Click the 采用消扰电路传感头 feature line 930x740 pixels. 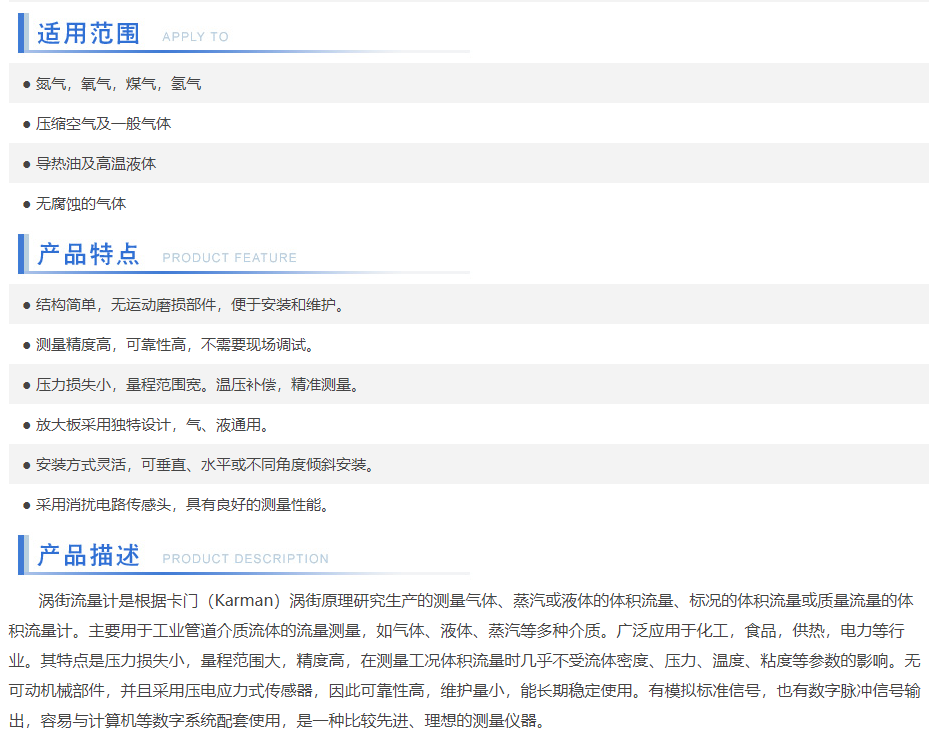tap(182, 505)
